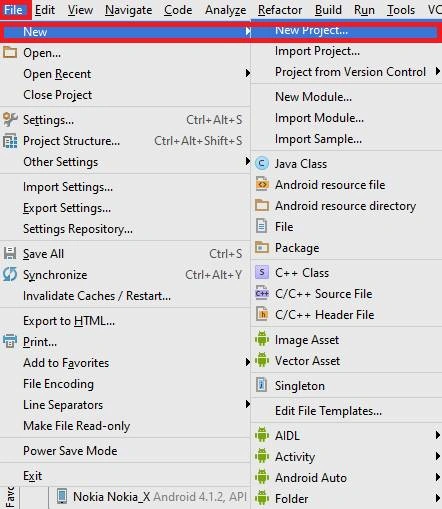Expand the Project from Version Control submenu
442x509 pixels.
(346, 72)
